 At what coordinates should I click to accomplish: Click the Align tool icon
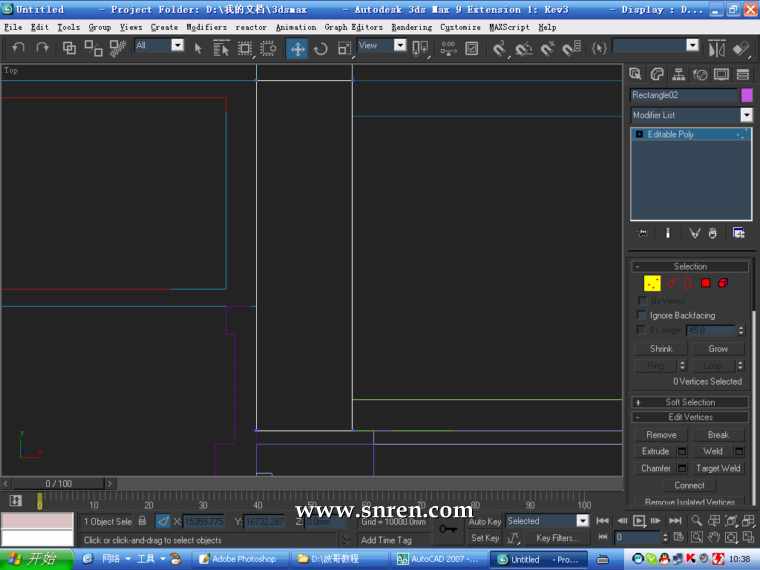pos(741,48)
